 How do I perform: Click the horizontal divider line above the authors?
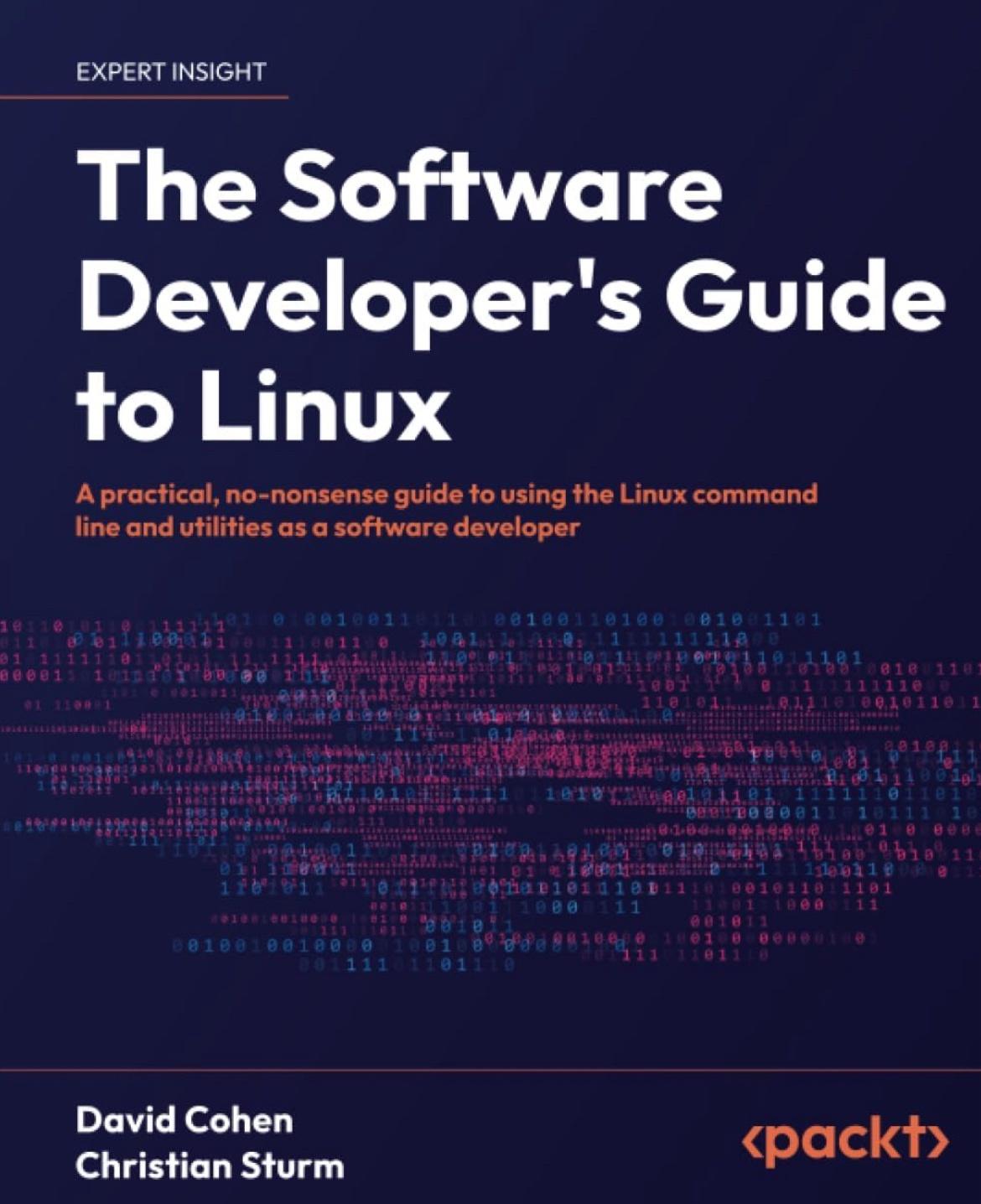click(x=490, y=1070)
